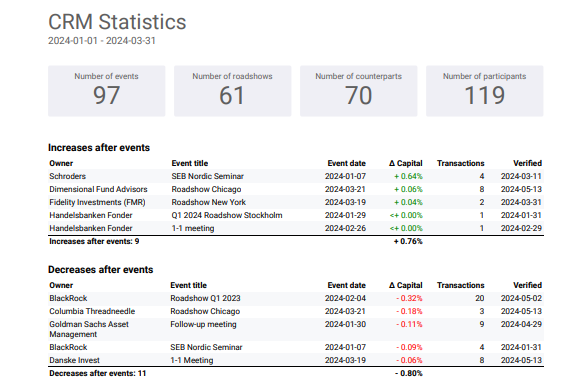Click verified date 2024-04-29
Screen dimensions: 588x391
(521, 325)
